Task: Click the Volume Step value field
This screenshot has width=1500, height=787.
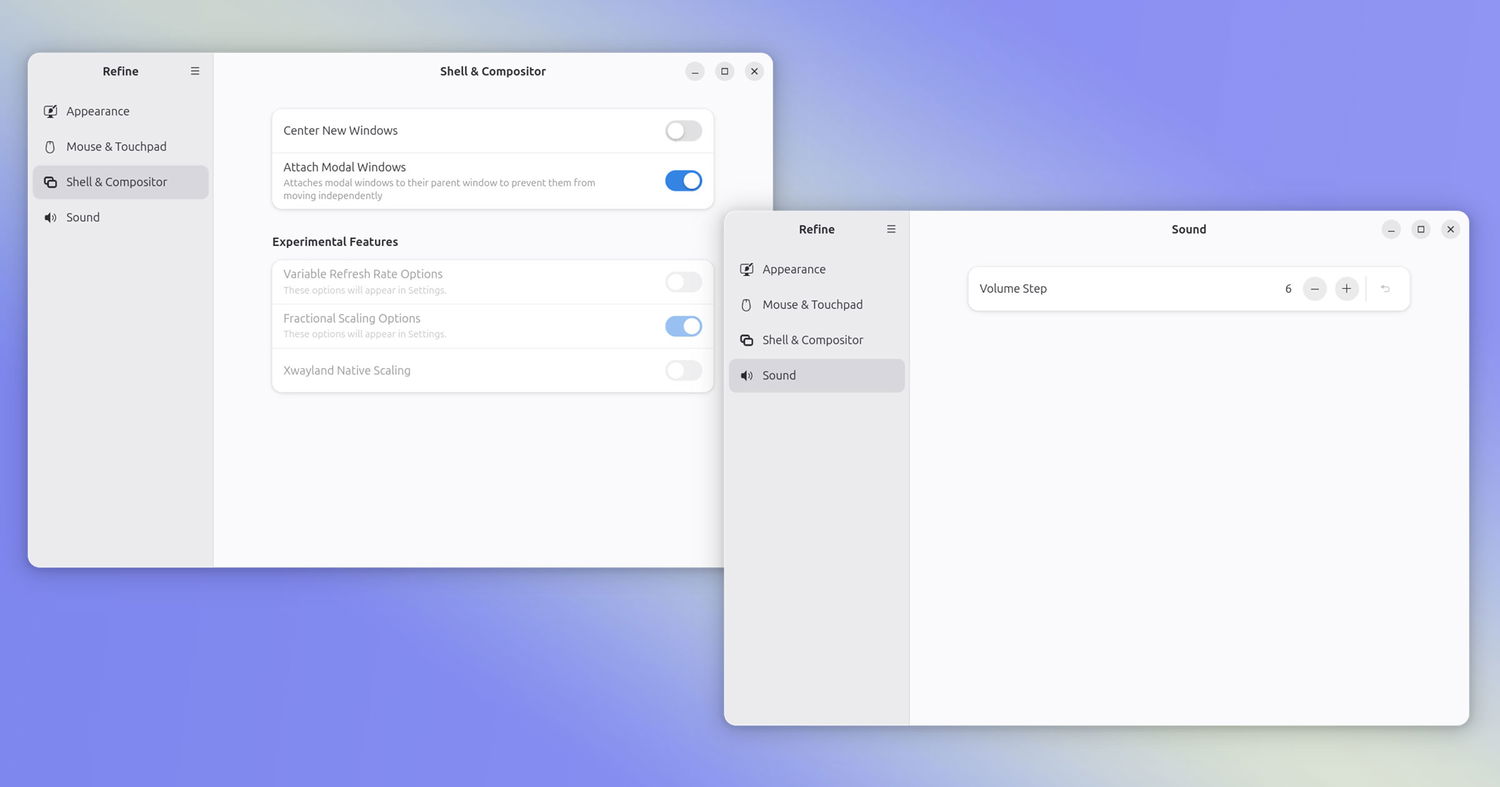Action: click(1288, 289)
